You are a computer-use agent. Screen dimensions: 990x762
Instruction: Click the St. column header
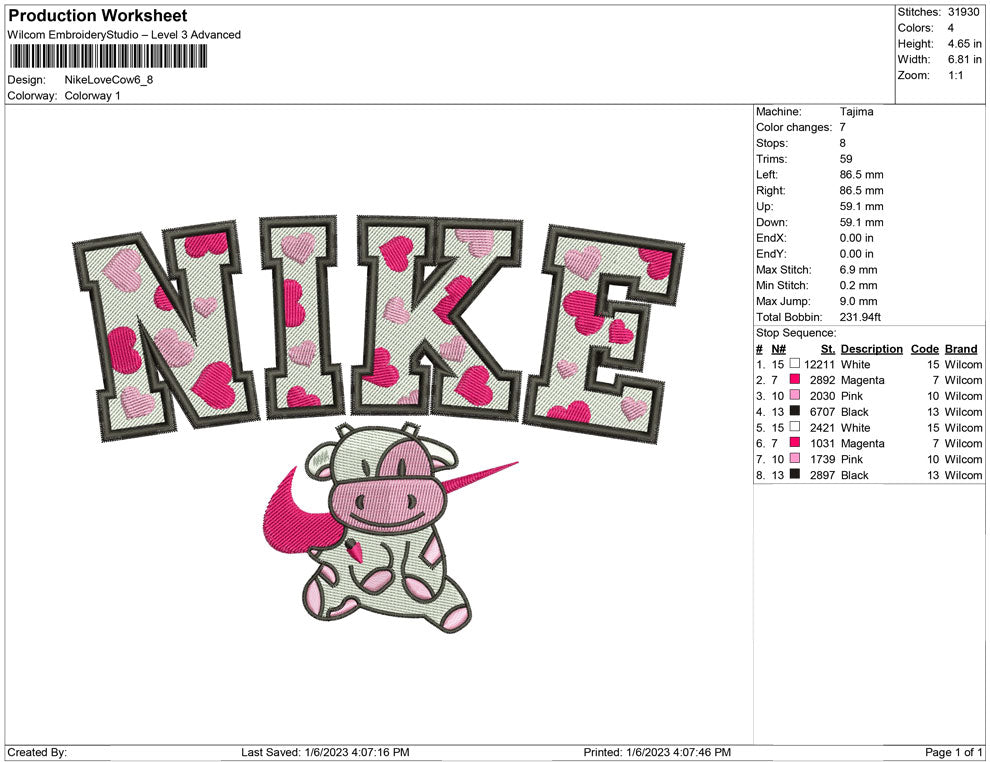coord(826,348)
